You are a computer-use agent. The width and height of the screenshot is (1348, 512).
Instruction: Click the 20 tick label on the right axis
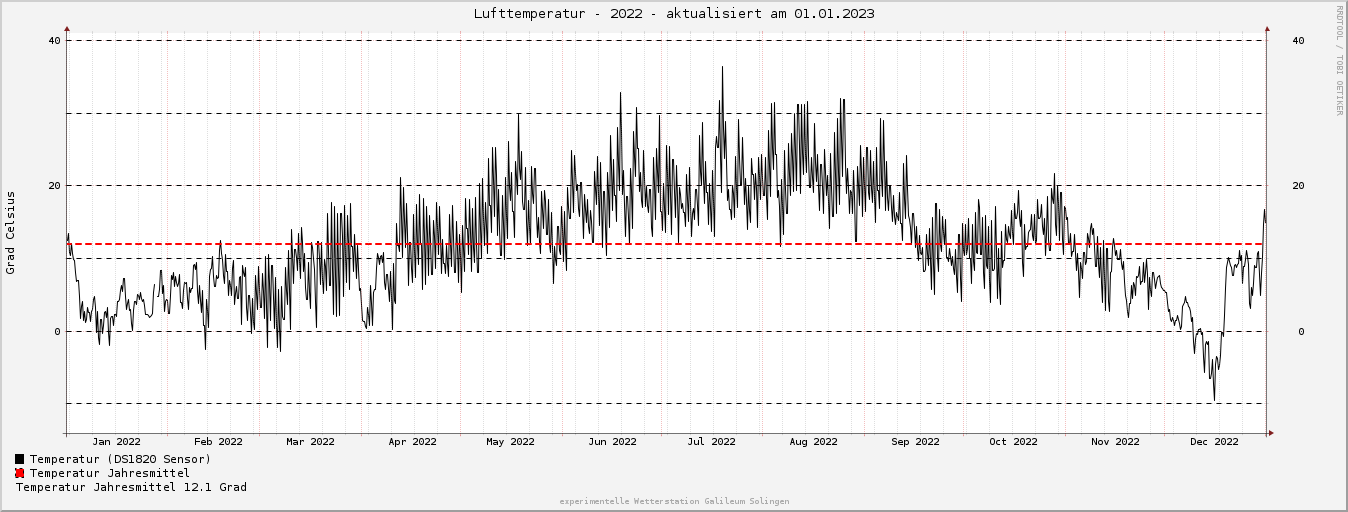click(x=1298, y=185)
